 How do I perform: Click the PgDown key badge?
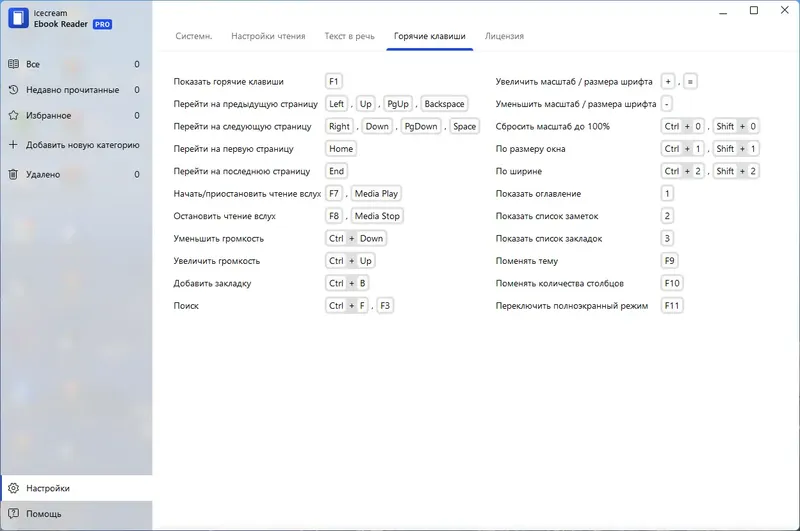pos(421,127)
